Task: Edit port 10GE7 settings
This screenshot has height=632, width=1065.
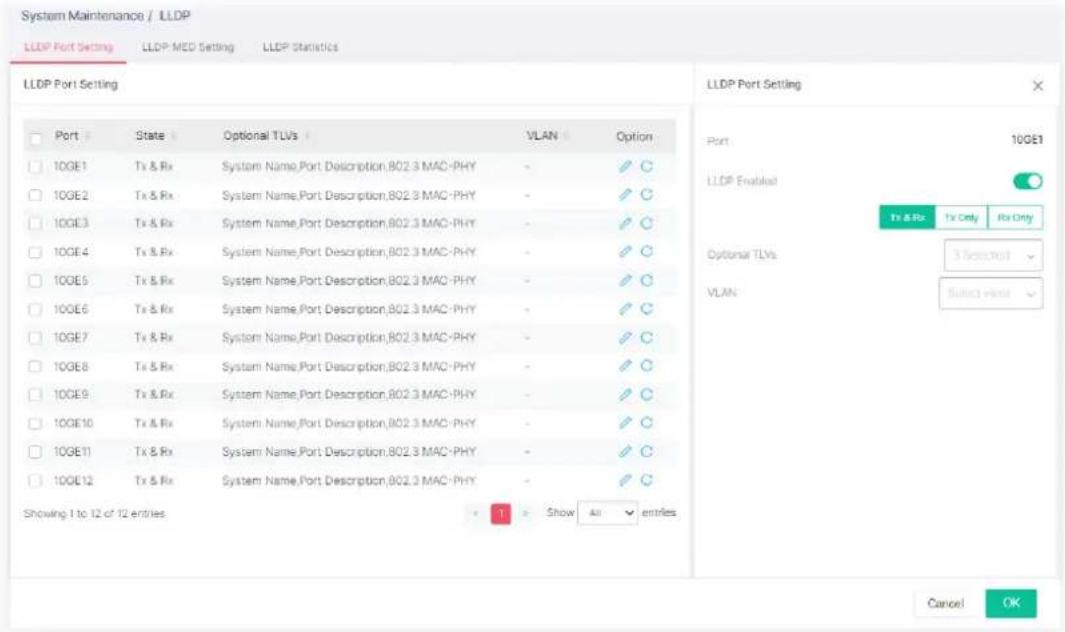Action: tap(626, 338)
